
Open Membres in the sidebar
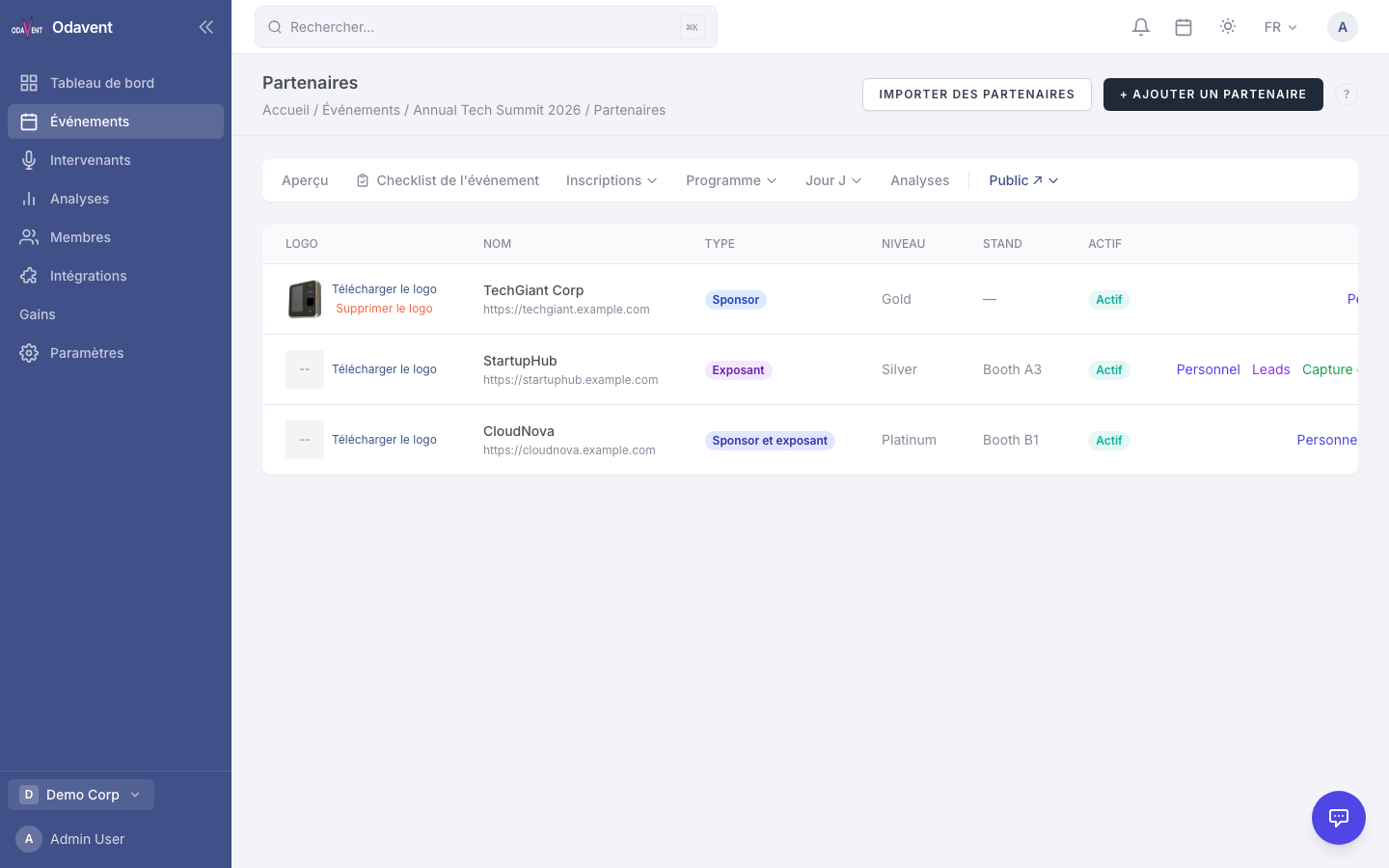click(x=116, y=237)
